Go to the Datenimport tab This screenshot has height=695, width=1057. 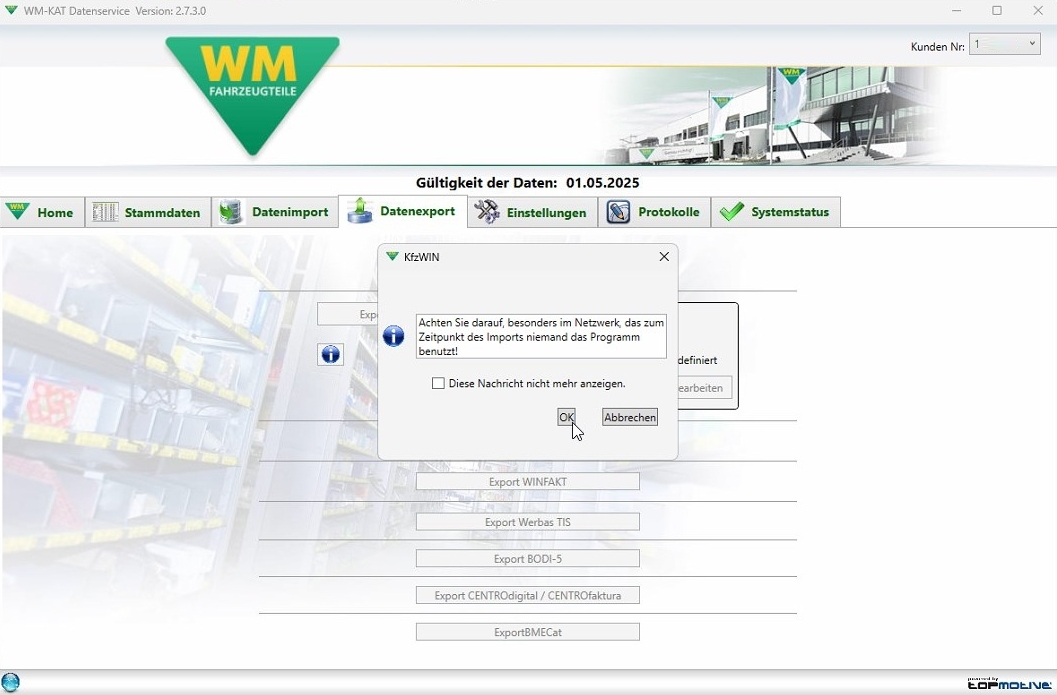[274, 212]
